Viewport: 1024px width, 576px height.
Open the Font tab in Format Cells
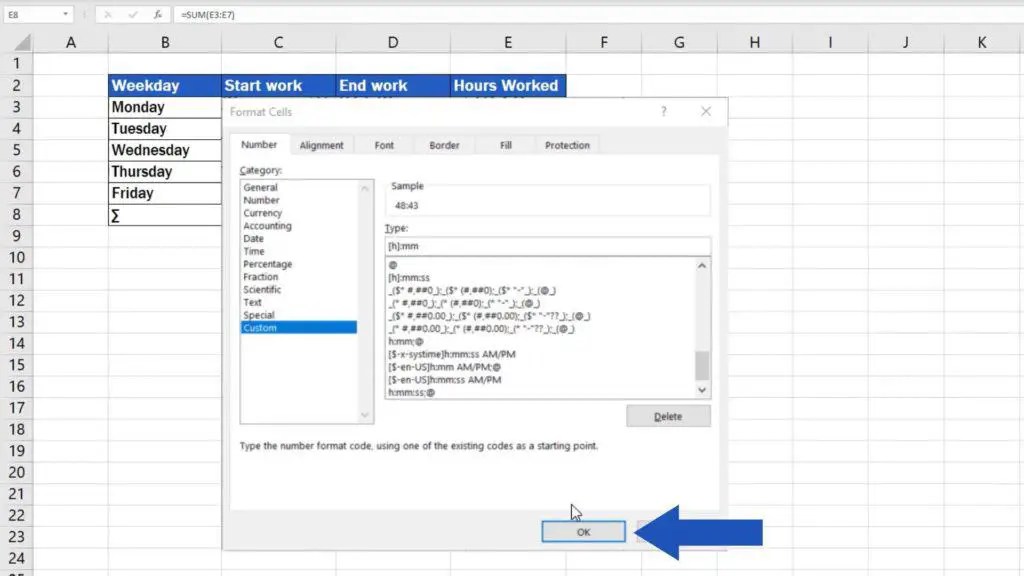(x=383, y=144)
